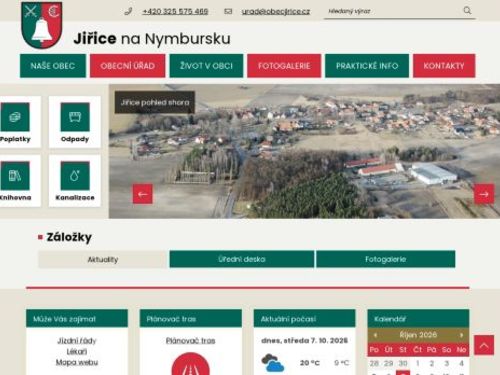Open the Mapa webu link

77,362
